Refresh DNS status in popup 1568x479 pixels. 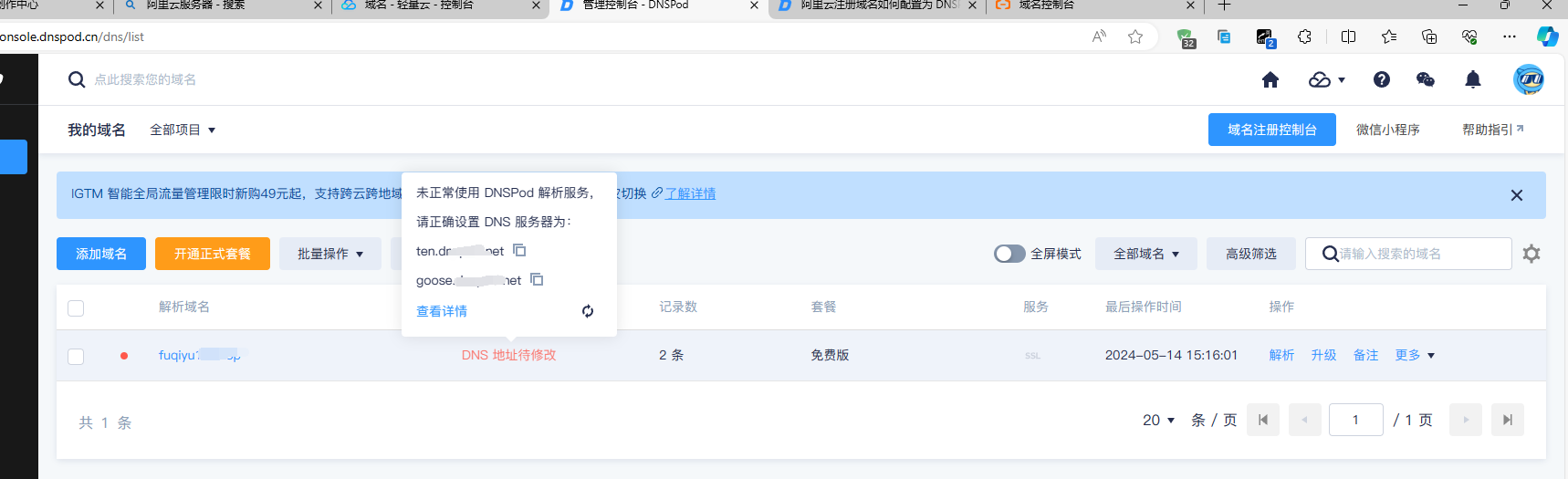[588, 311]
